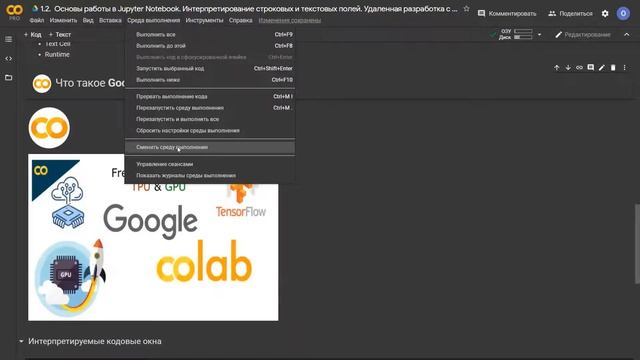This screenshot has height=360, width=640.
Task: Open the Справка menu
Action: pos(240,20)
